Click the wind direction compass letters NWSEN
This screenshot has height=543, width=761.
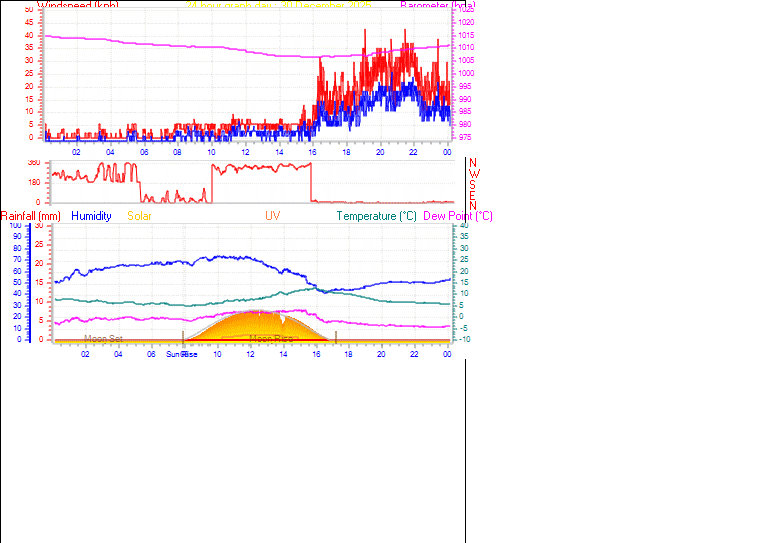473,184
